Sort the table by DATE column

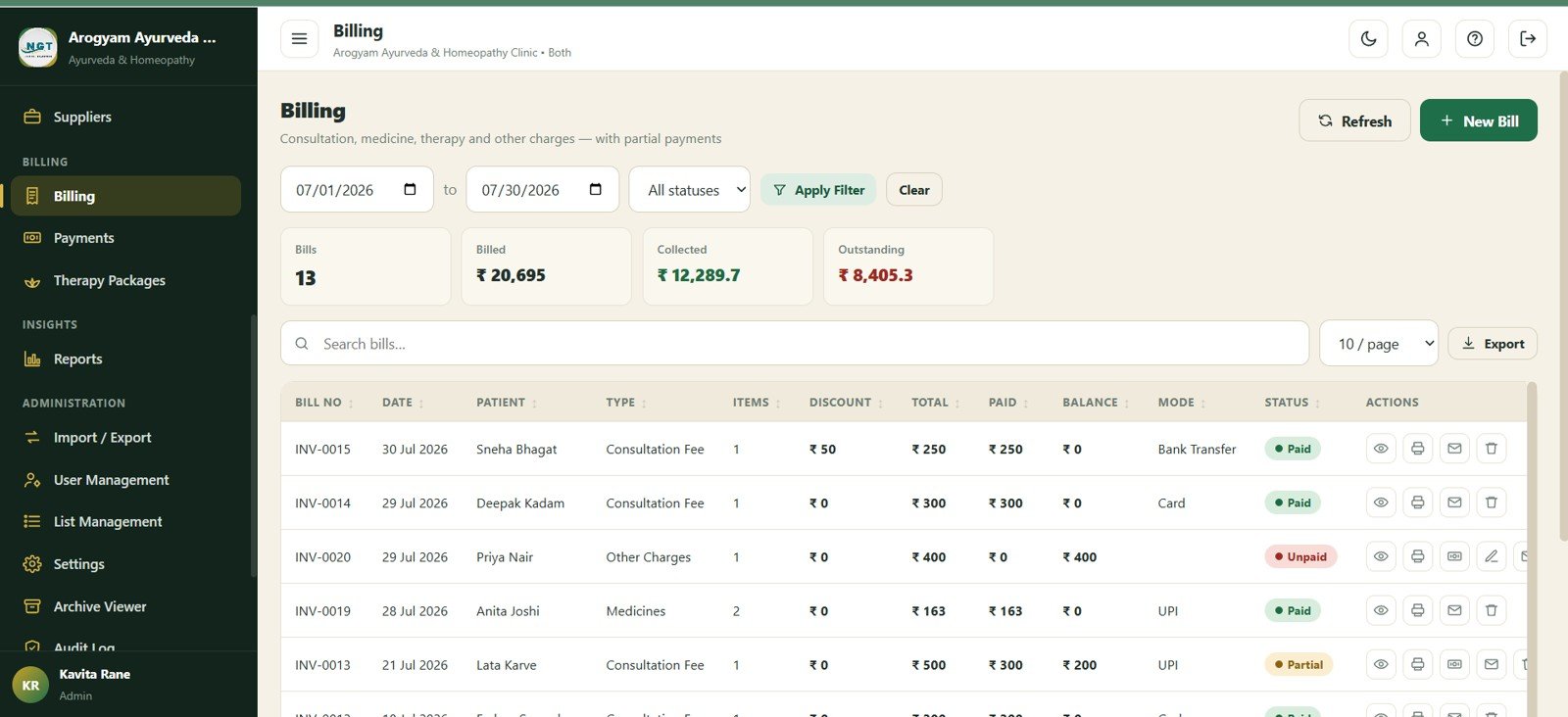click(x=403, y=403)
